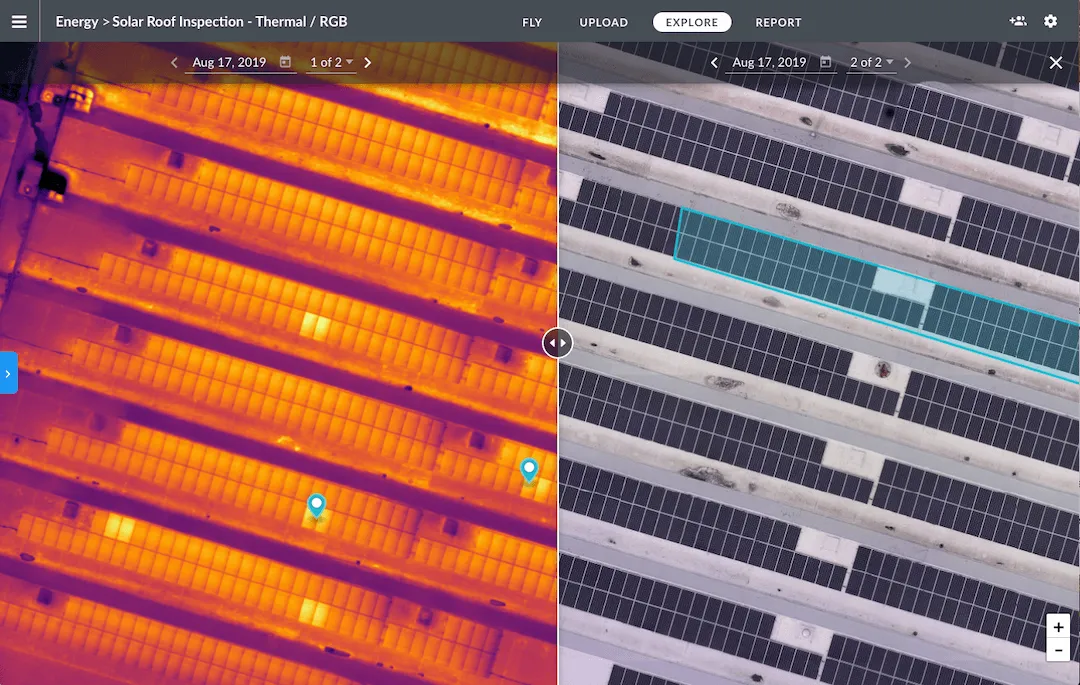Zoom in on the RGB map
The image size is (1080, 685).
click(x=1058, y=626)
